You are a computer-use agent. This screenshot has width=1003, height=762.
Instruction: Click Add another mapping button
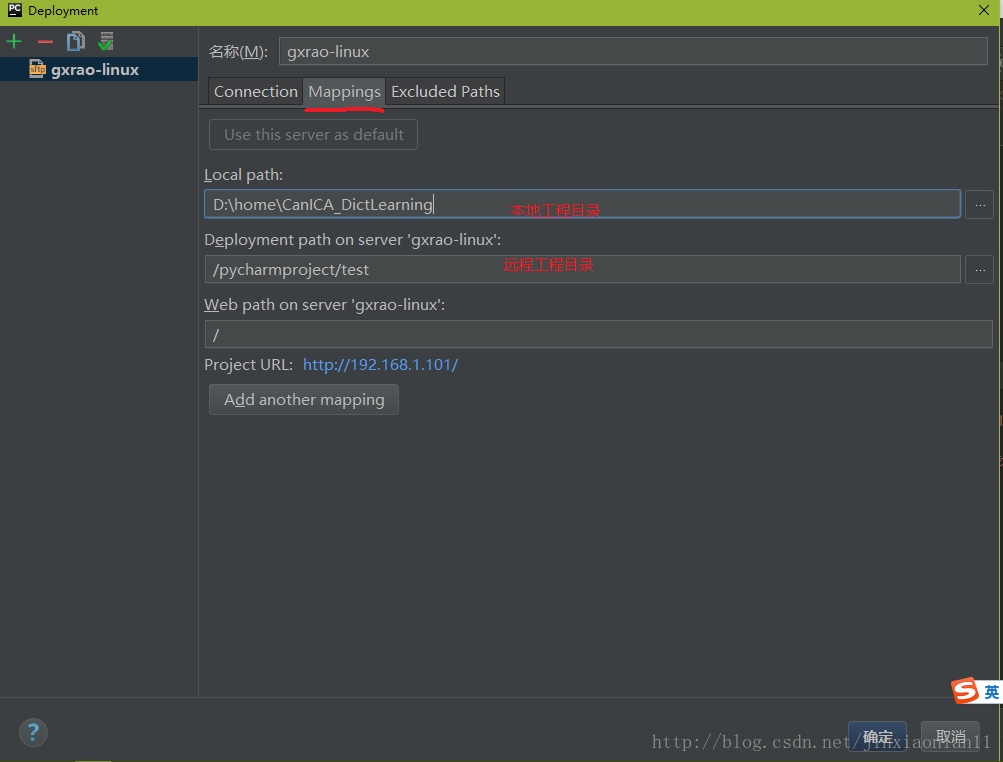pyautogui.click(x=304, y=399)
